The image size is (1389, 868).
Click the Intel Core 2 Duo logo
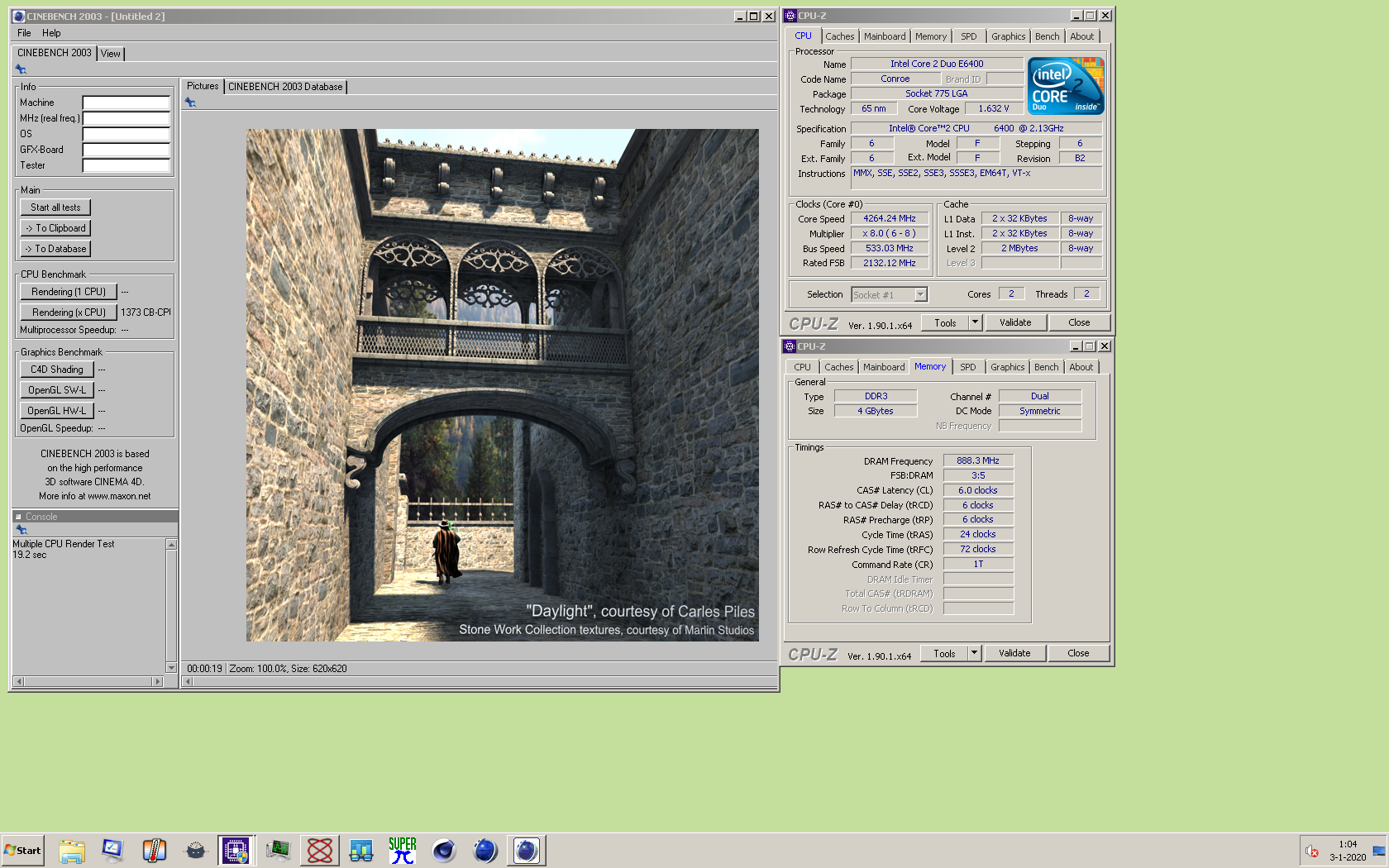(x=1066, y=86)
